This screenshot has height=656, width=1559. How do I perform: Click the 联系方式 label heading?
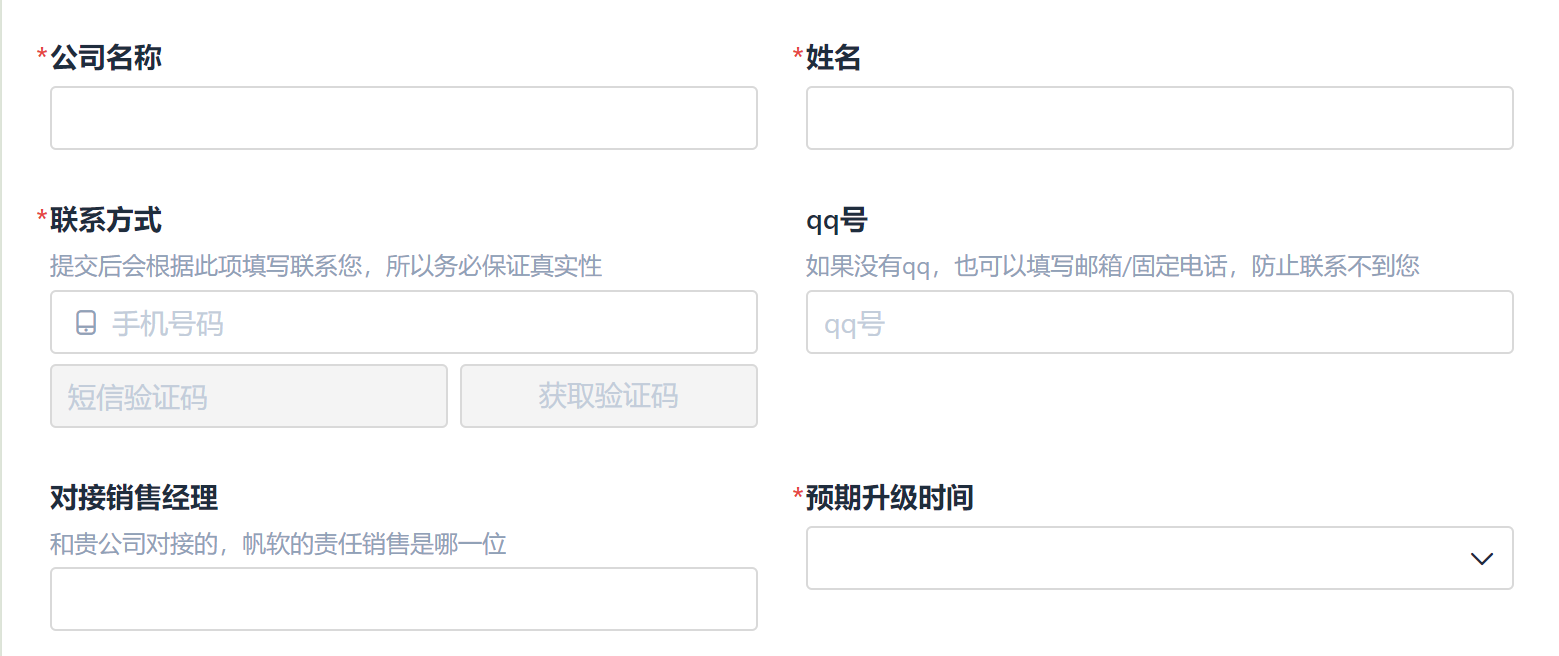pos(106,219)
